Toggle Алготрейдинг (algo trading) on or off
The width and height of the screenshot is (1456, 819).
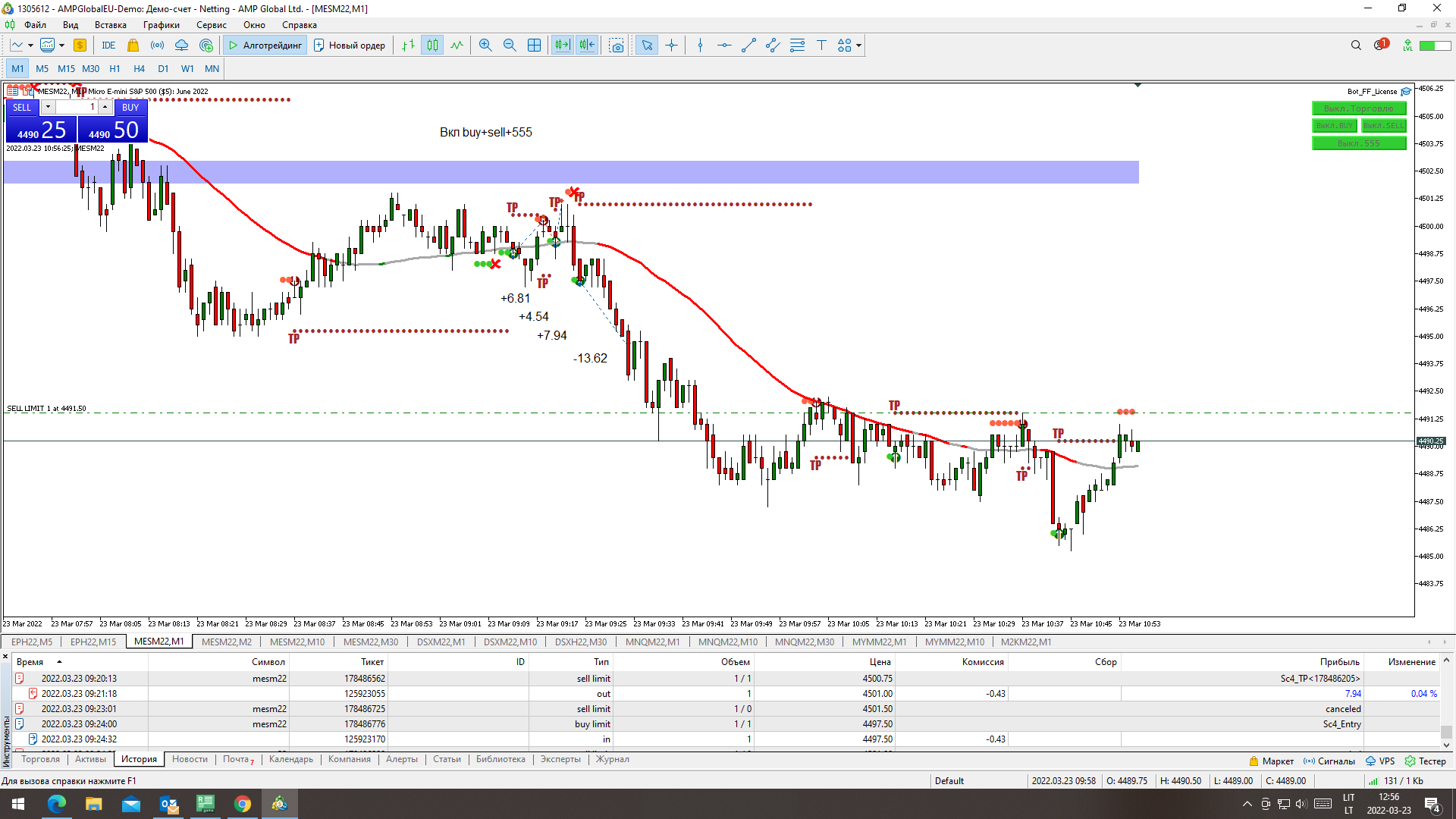point(265,45)
